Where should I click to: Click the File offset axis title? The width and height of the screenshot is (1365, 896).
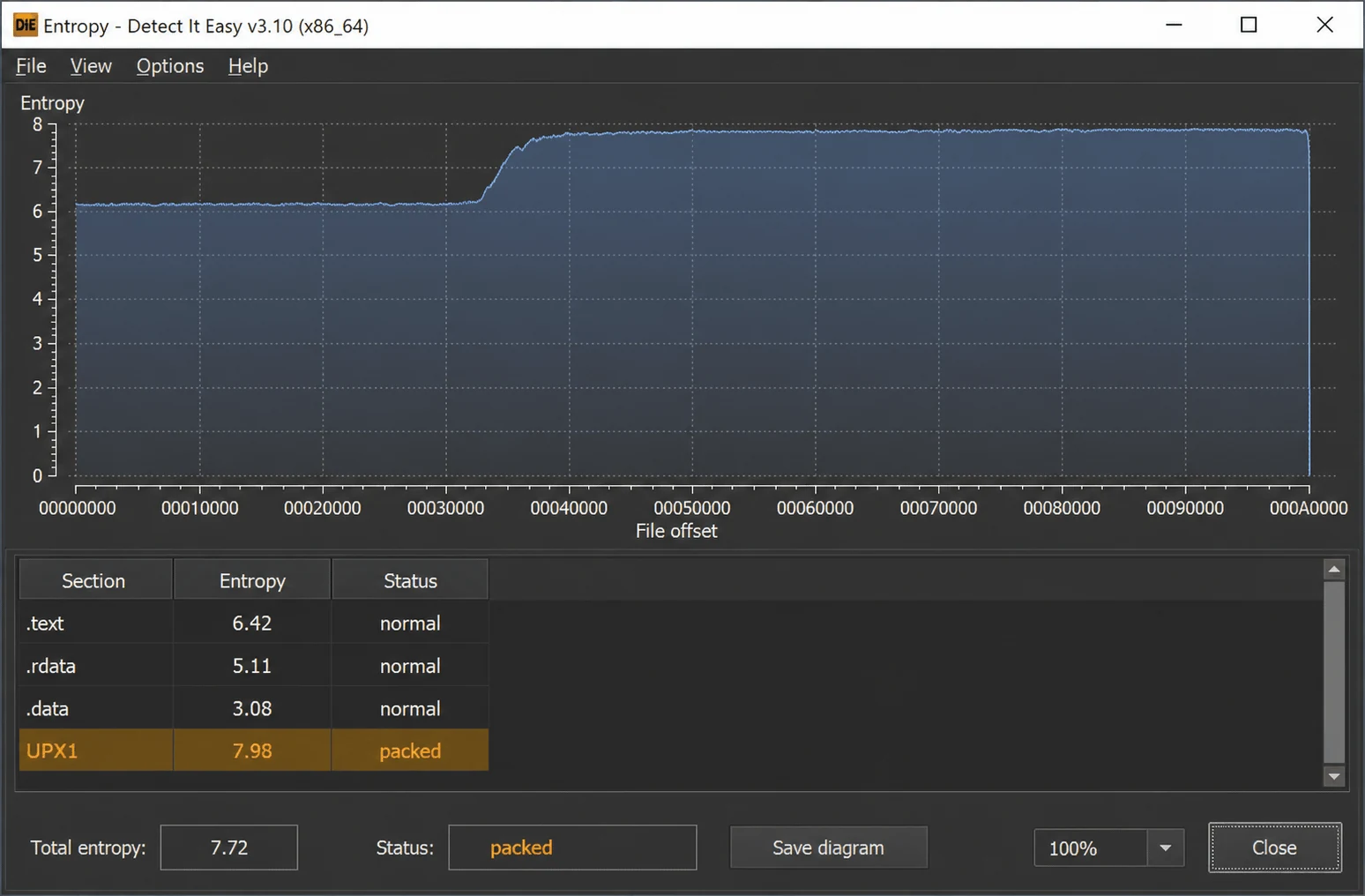[x=676, y=531]
